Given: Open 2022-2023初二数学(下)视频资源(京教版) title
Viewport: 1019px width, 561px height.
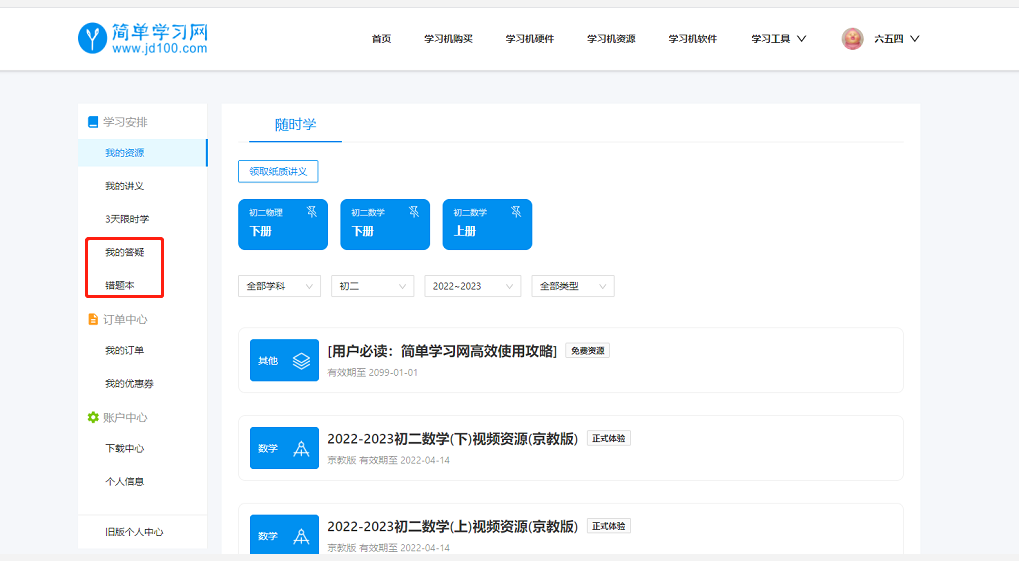Looking at the screenshot, I should [452, 439].
